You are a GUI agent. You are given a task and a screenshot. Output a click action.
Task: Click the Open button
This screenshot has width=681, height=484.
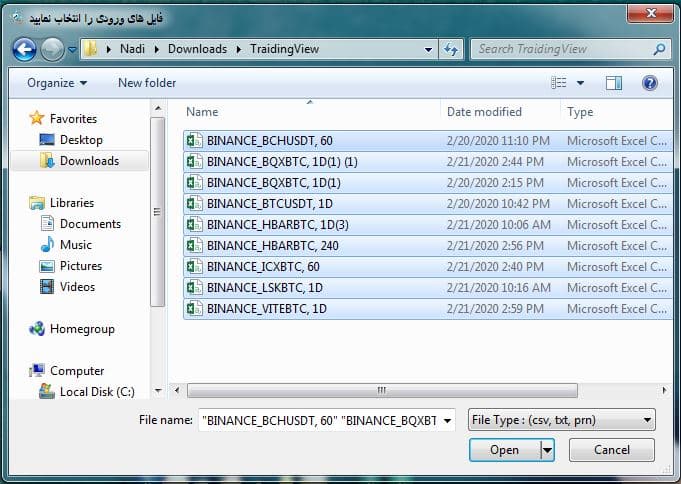click(x=505, y=450)
